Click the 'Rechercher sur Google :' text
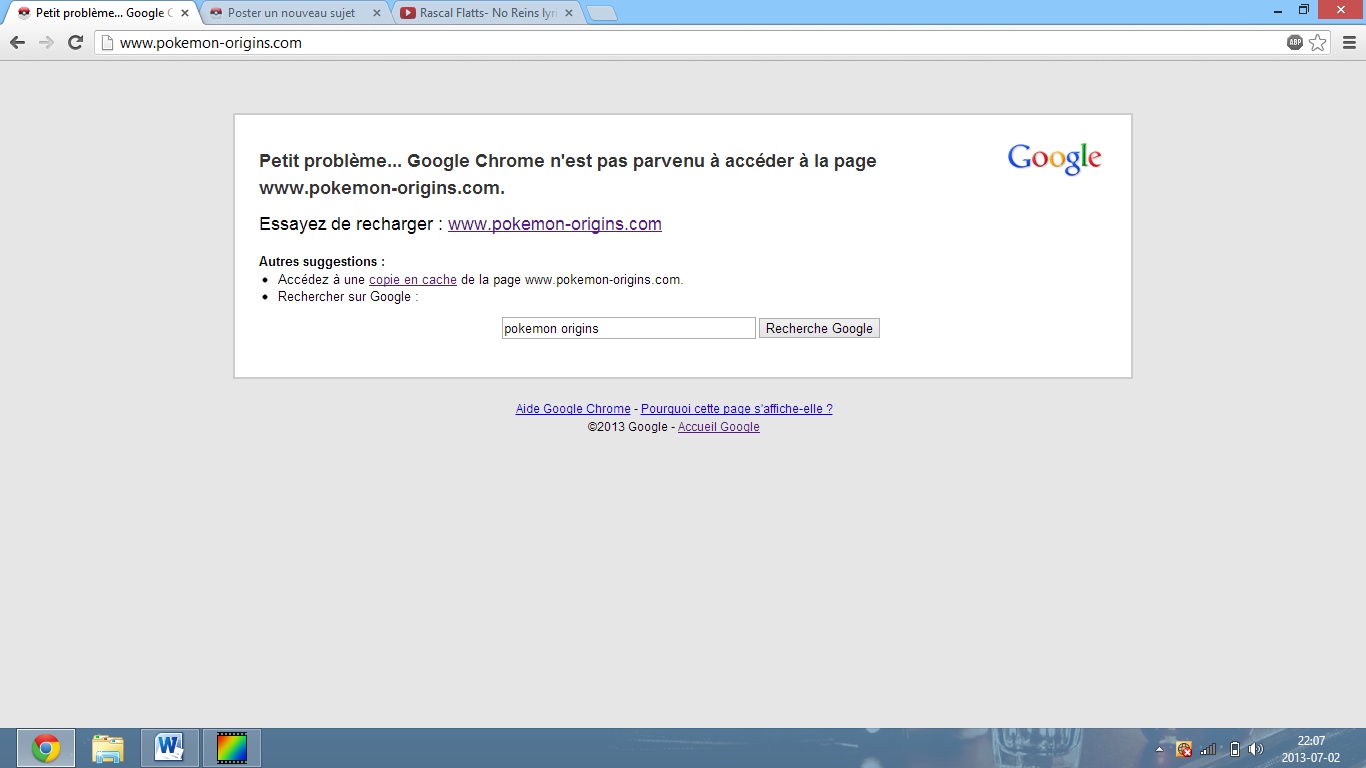The width and height of the screenshot is (1366, 768). [x=348, y=297]
